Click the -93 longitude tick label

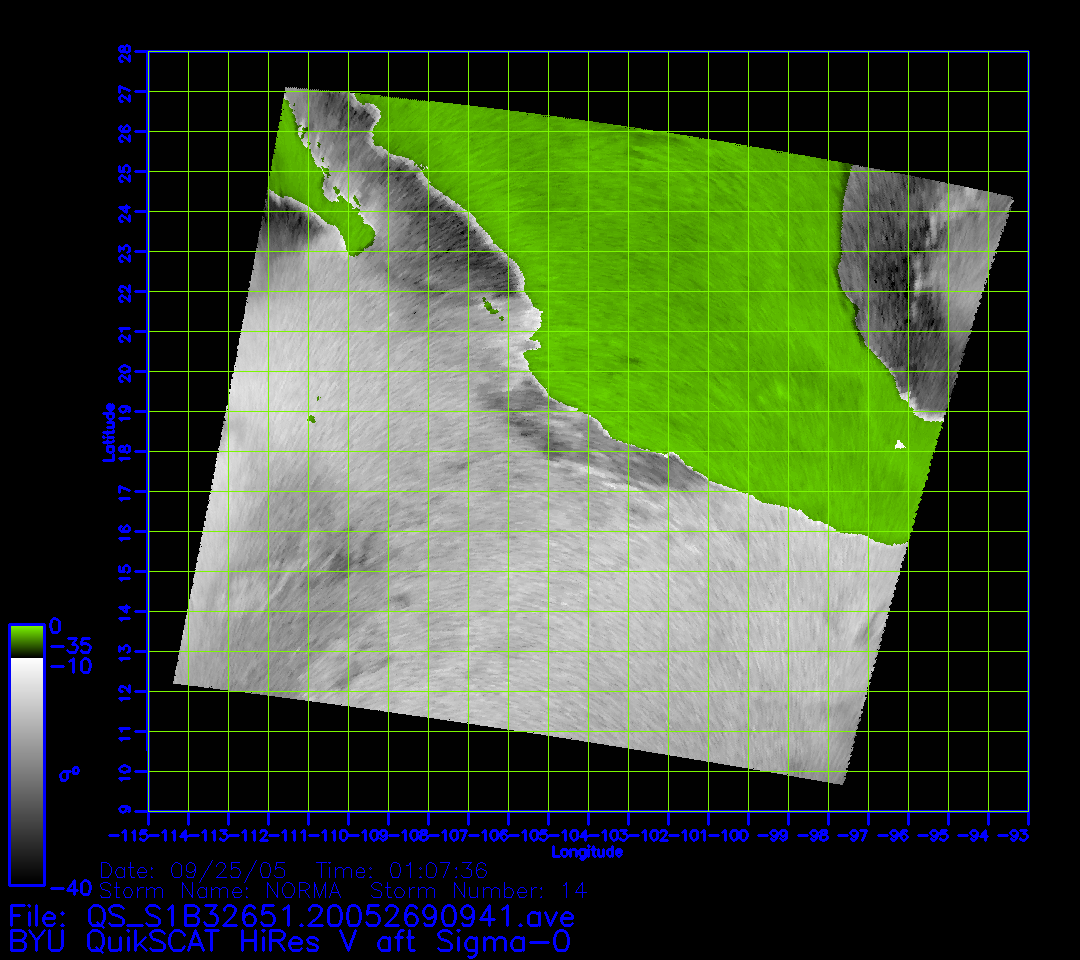click(1016, 835)
